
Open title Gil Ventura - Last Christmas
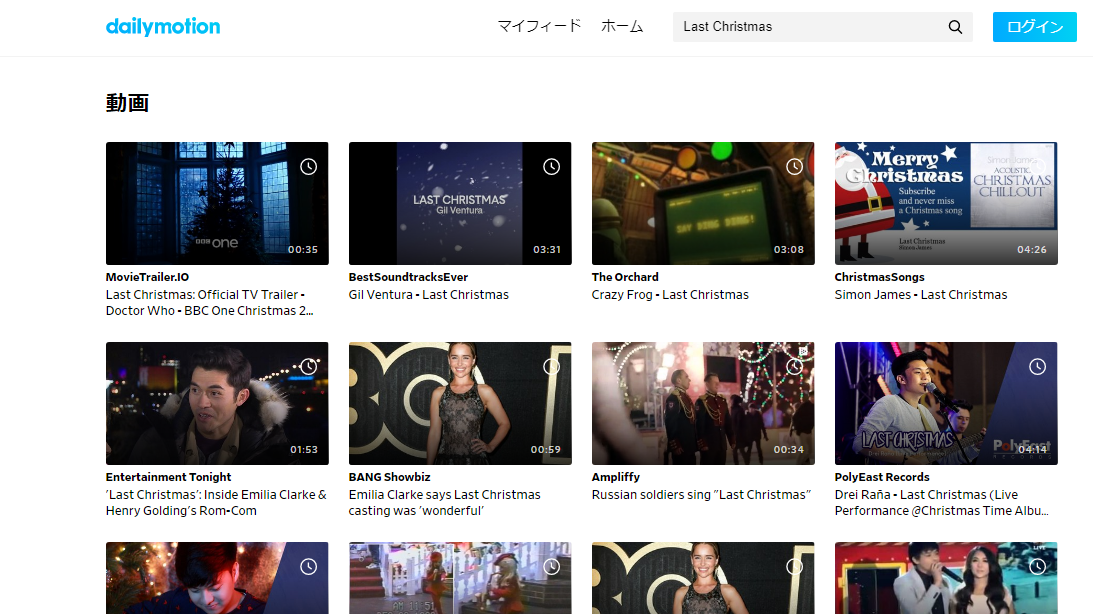429,295
